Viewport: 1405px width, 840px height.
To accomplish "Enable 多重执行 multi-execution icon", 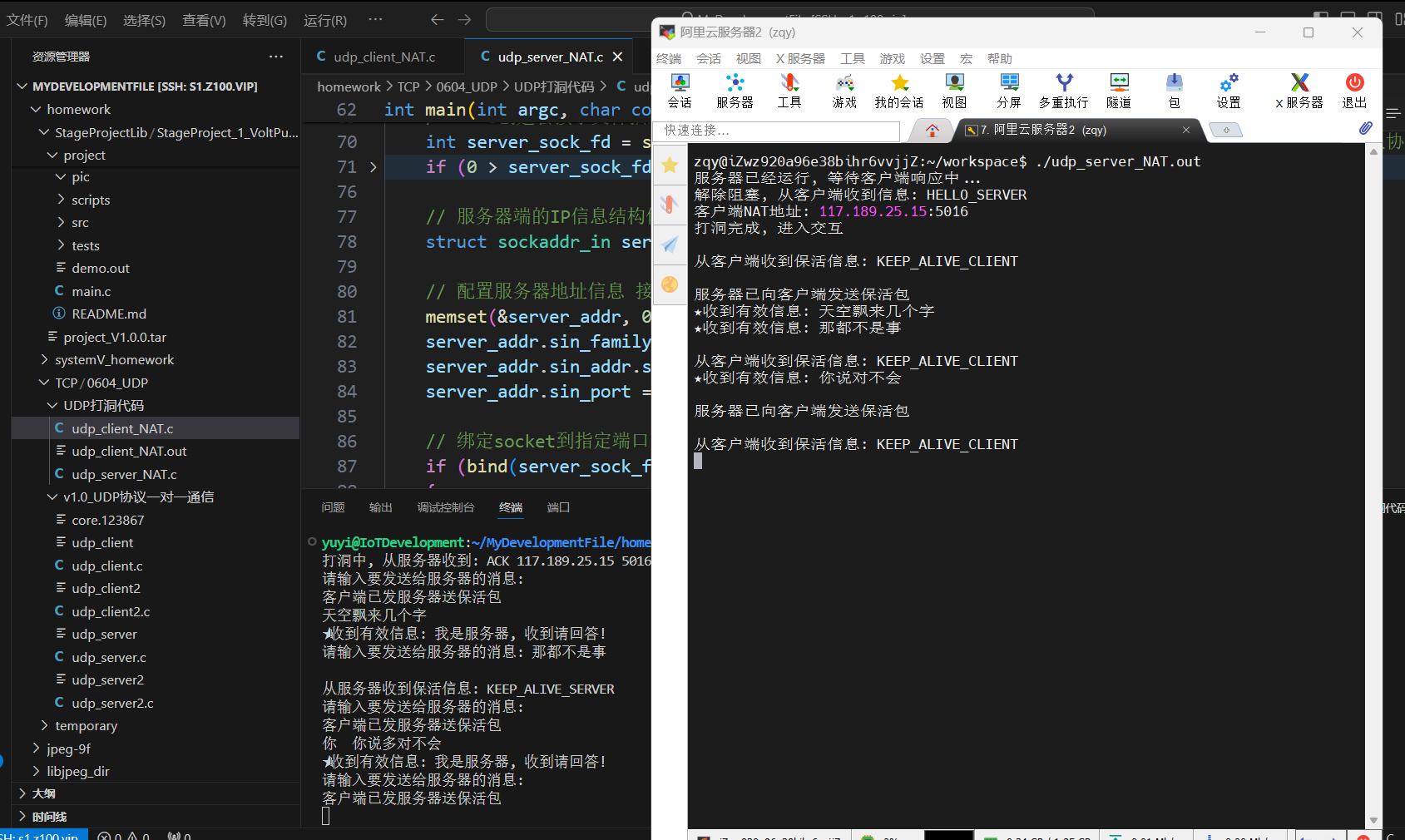I will (x=1064, y=91).
